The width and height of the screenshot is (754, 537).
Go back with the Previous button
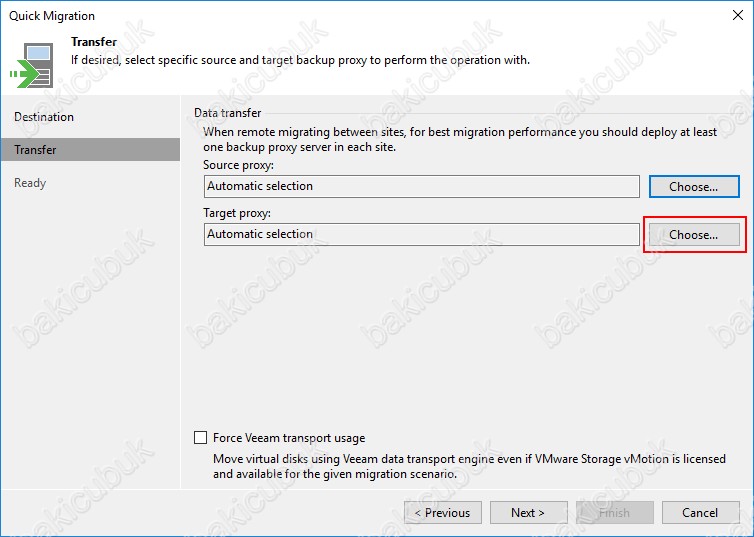(443, 512)
